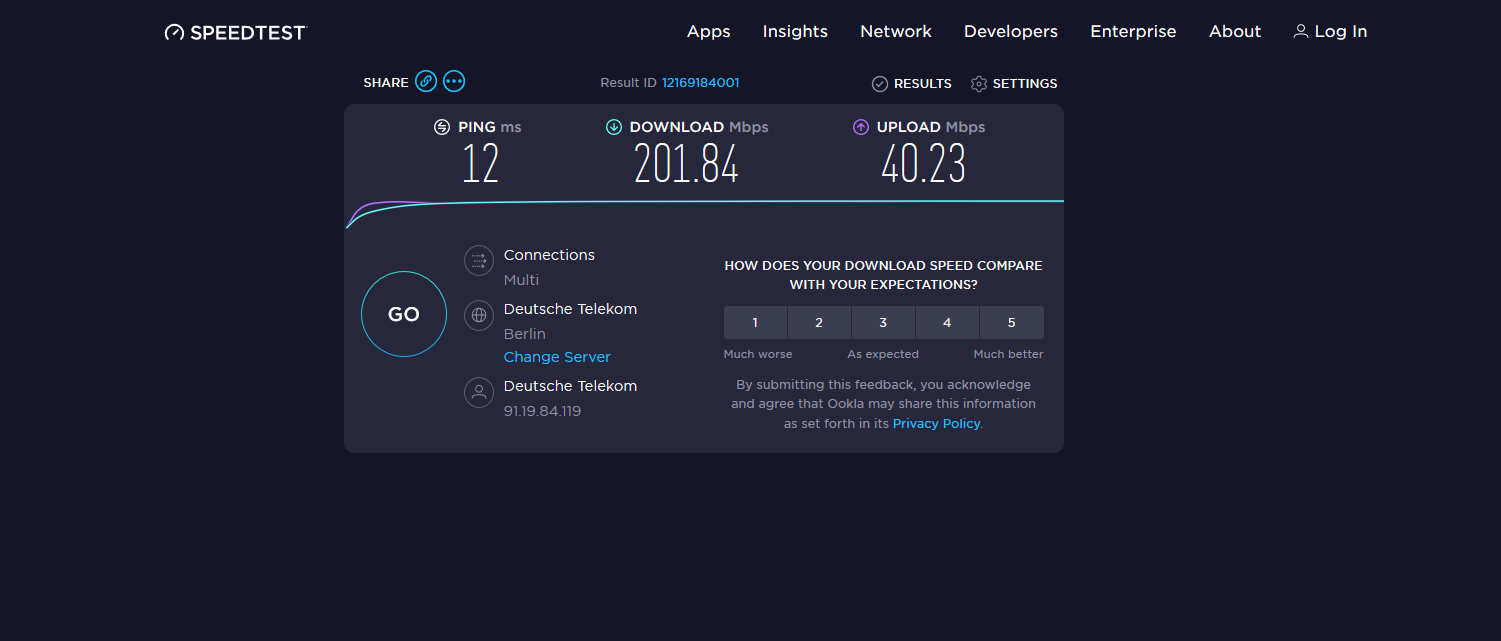Click the Much worse label

point(758,354)
